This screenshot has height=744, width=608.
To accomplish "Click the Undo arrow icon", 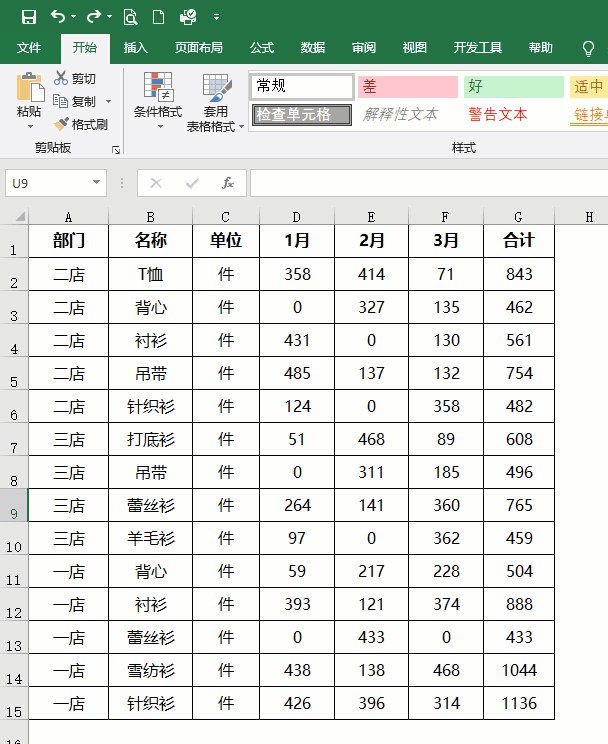I will 57,17.
